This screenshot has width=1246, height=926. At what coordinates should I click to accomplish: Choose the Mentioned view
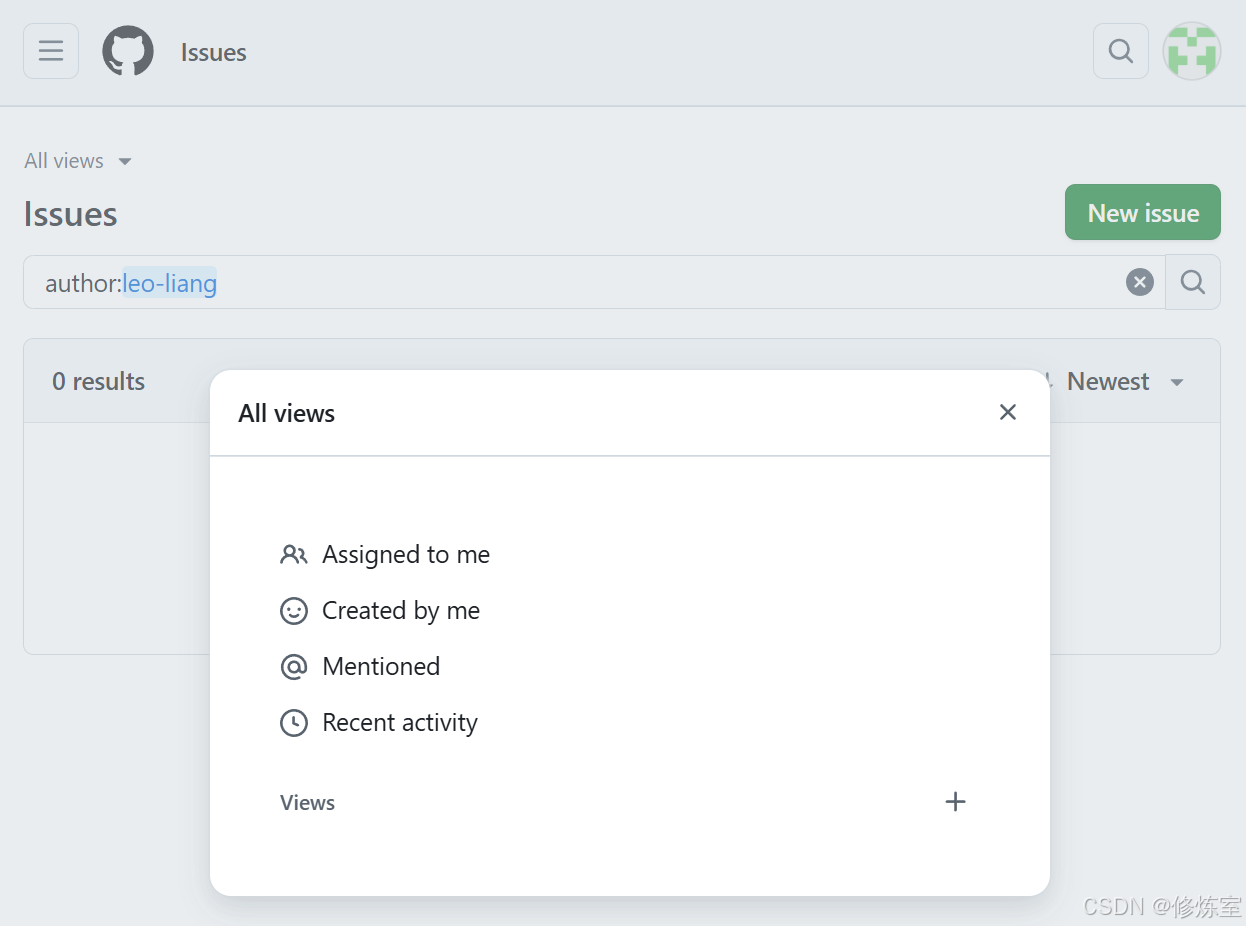[x=381, y=667]
